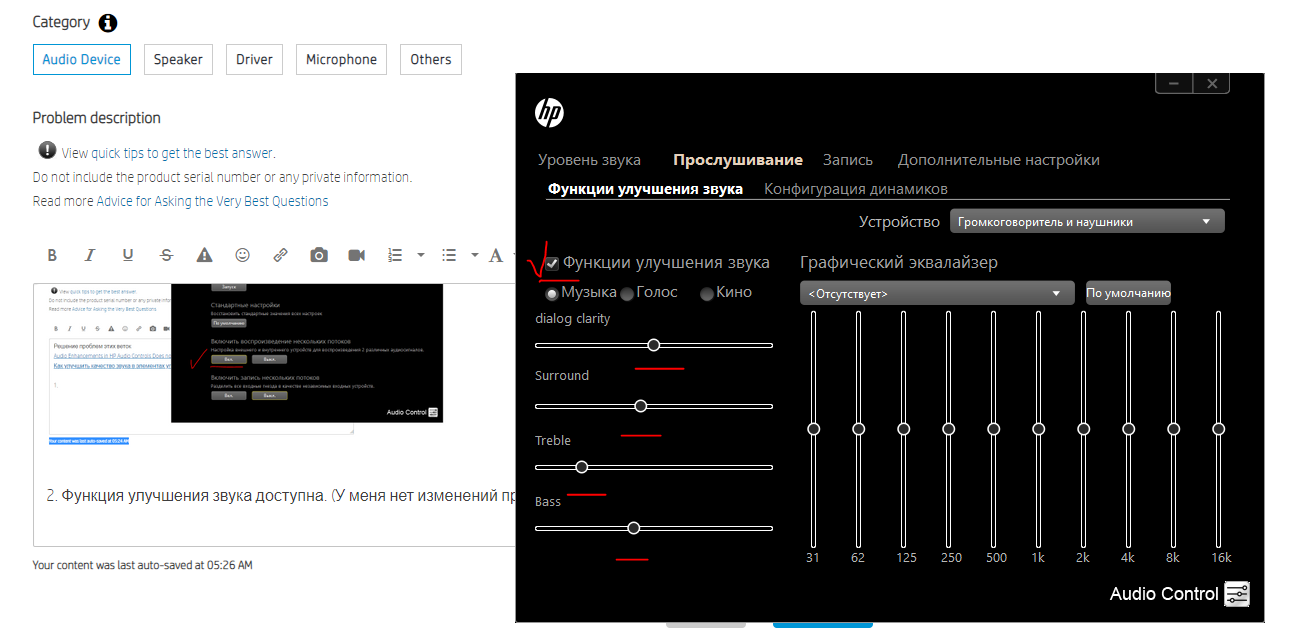Click the HP logo in Audio Control
The image size is (1300, 643).
click(549, 113)
